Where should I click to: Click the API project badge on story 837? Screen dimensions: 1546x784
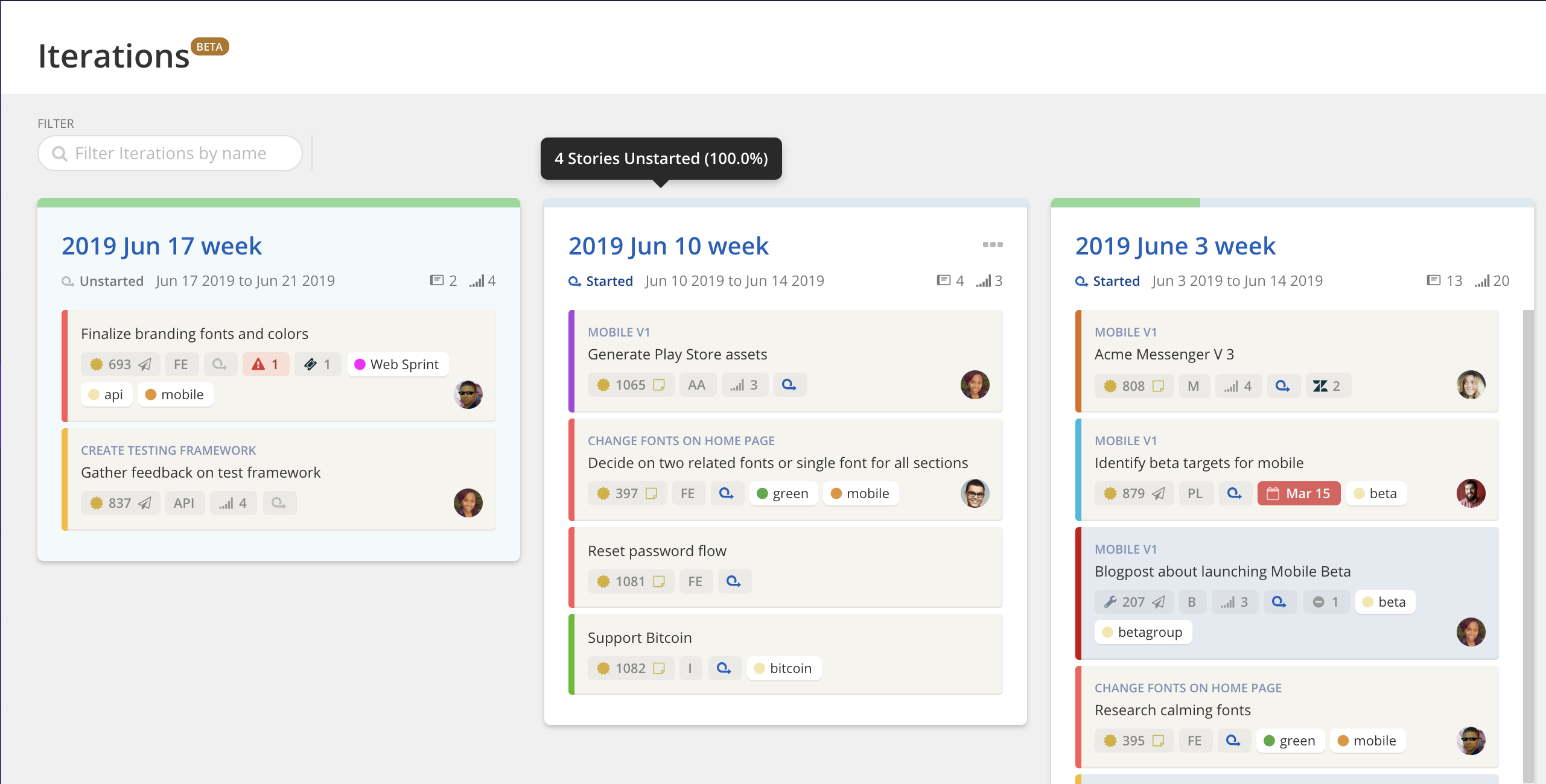184,503
